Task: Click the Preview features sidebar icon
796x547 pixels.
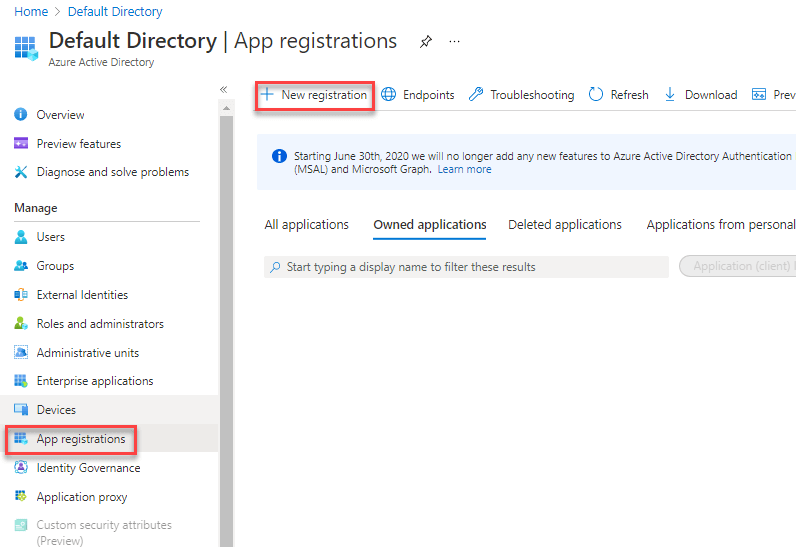Action: click(x=21, y=143)
